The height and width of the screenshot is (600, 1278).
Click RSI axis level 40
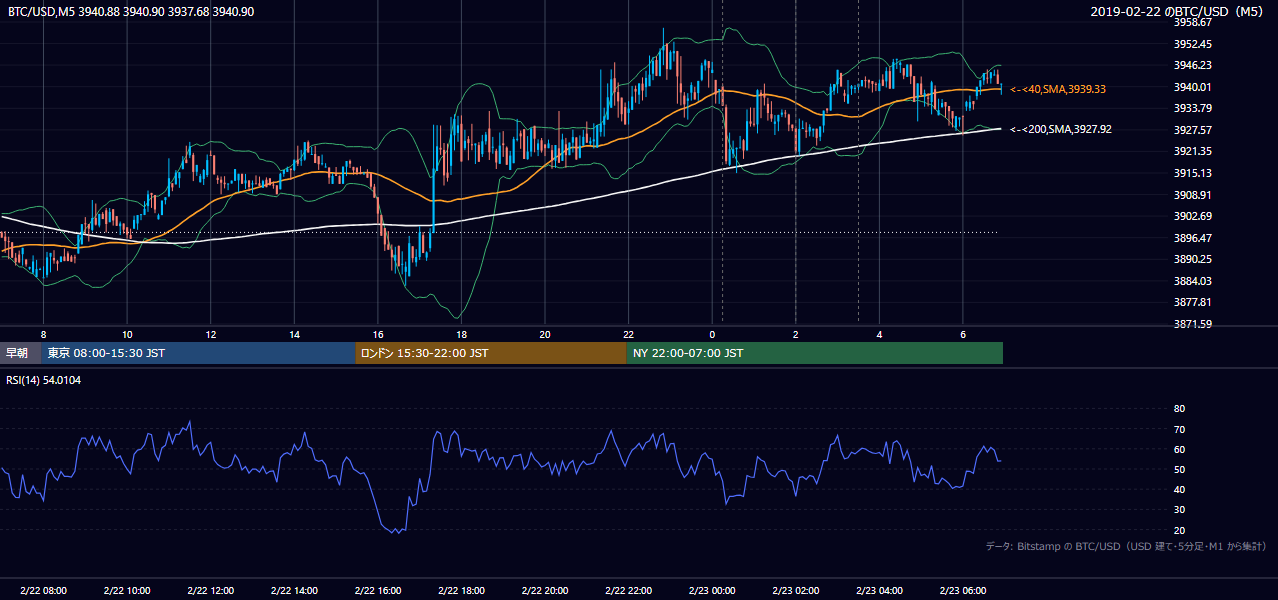1180,489
